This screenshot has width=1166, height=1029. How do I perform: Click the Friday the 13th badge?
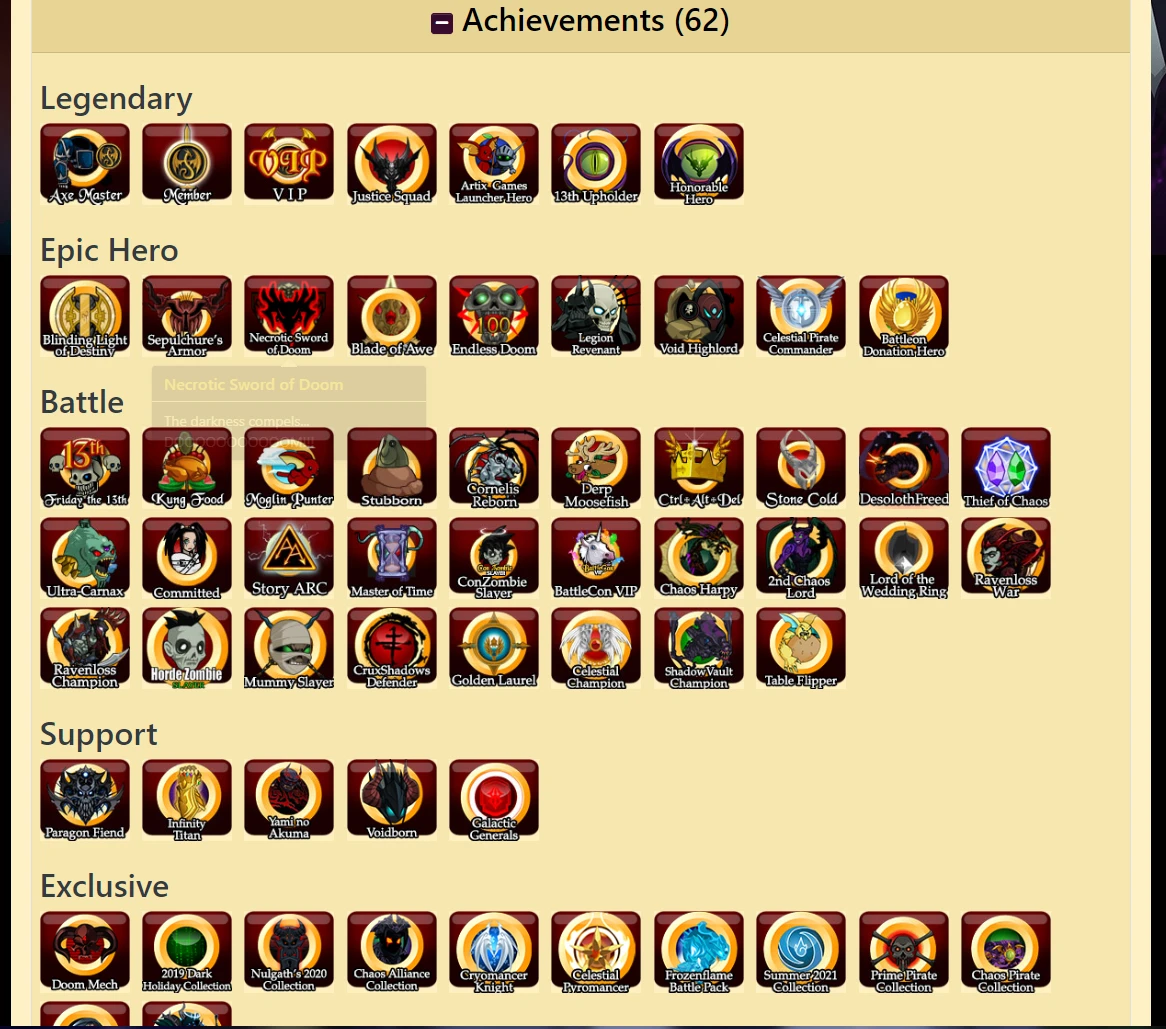85,468
